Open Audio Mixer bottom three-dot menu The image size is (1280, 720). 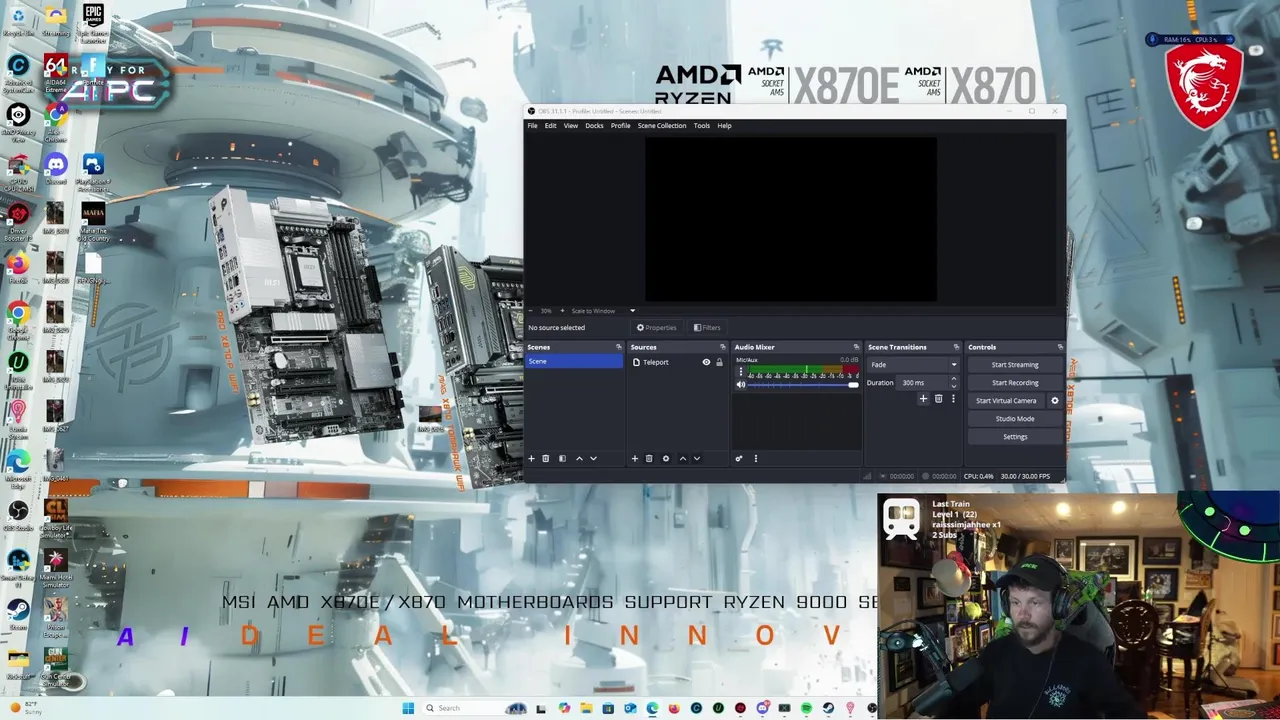pyautogui.click(x=755, y=458)
